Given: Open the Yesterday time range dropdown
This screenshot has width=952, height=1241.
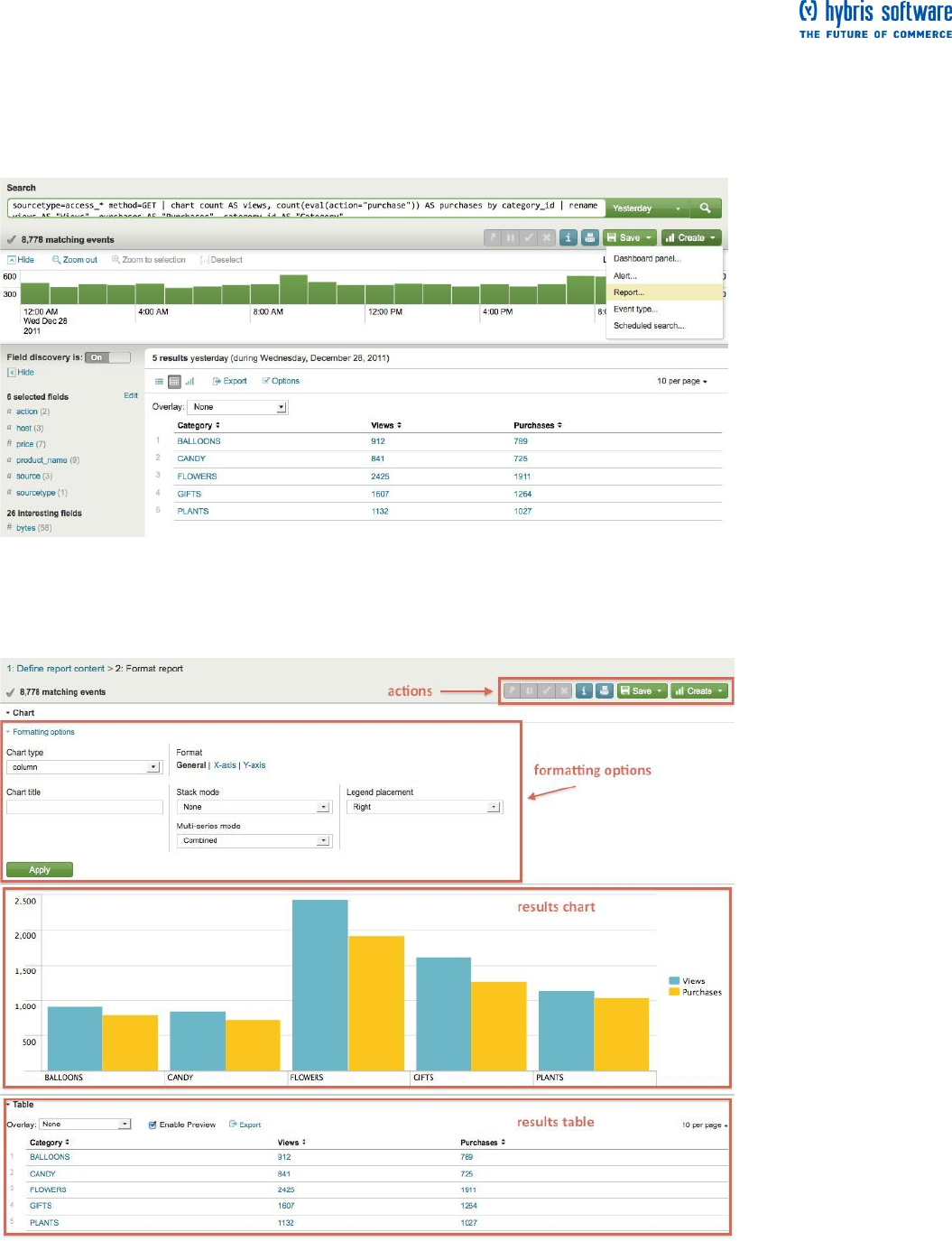Looking at the screenshot, I should point(648,208).
